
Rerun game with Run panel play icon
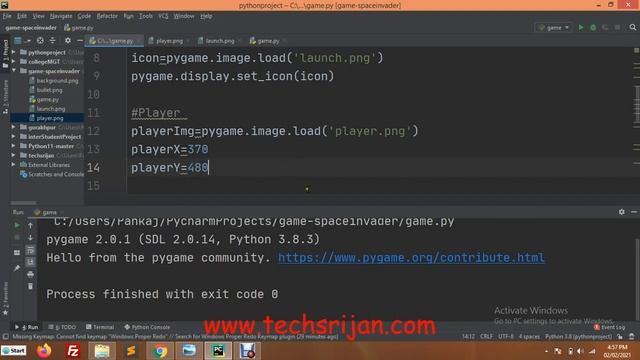(17, 225)
